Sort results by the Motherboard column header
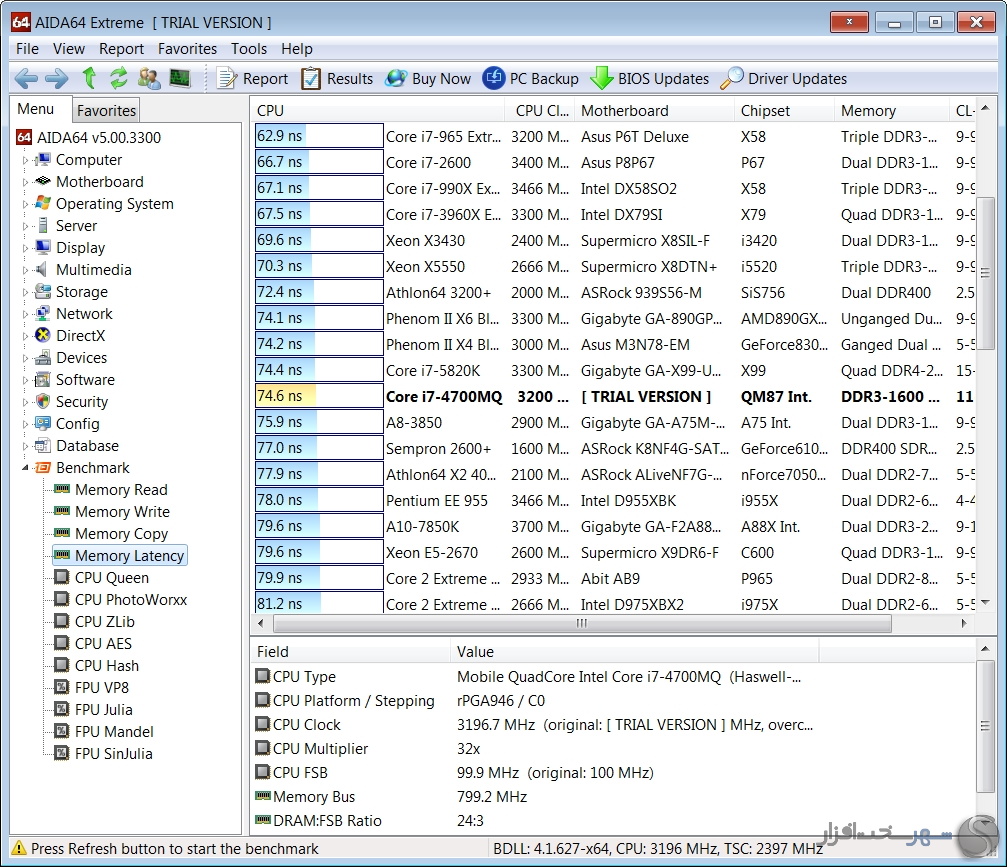Viewport: 1007px width, 867px height. (x=654, y=110)
